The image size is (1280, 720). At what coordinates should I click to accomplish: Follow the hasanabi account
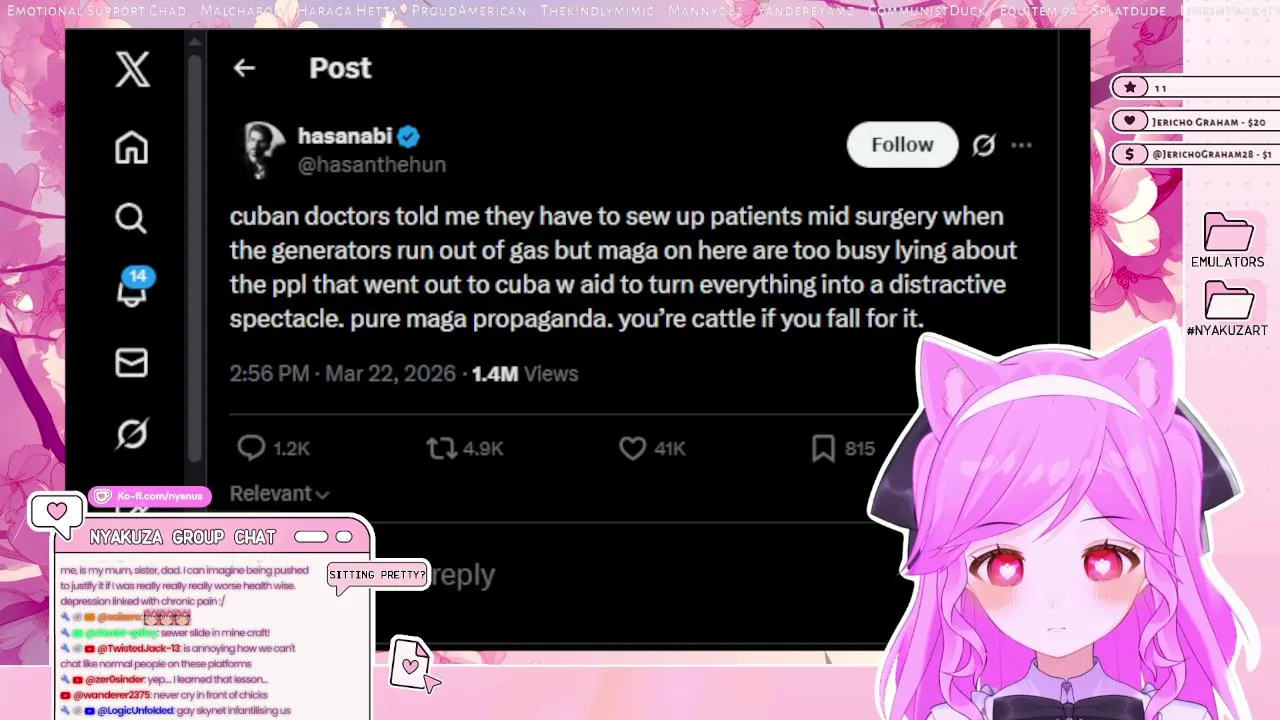pyautogui.click(x=902, y=145)
